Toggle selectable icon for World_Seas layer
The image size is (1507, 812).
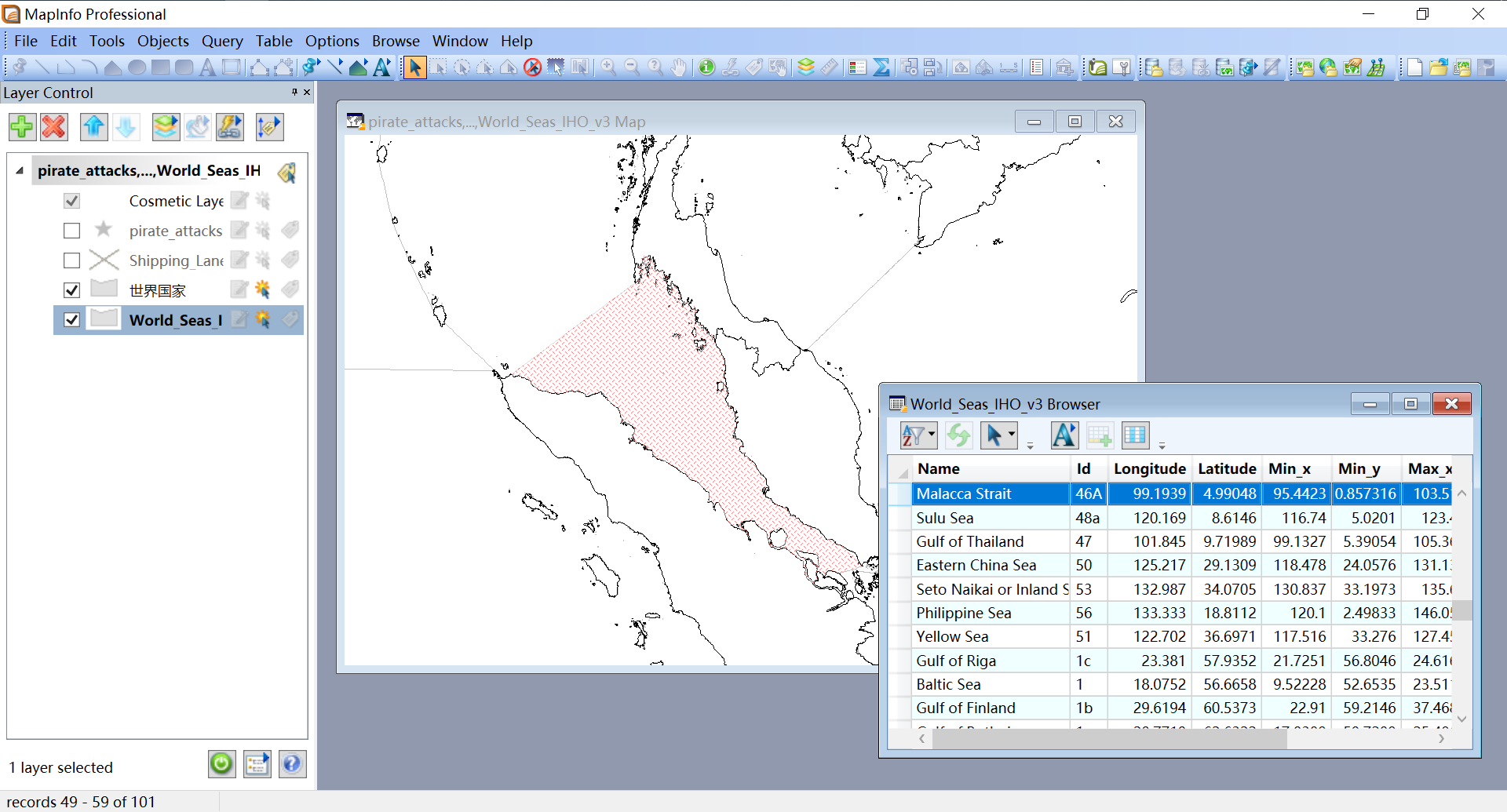point(262,320)
